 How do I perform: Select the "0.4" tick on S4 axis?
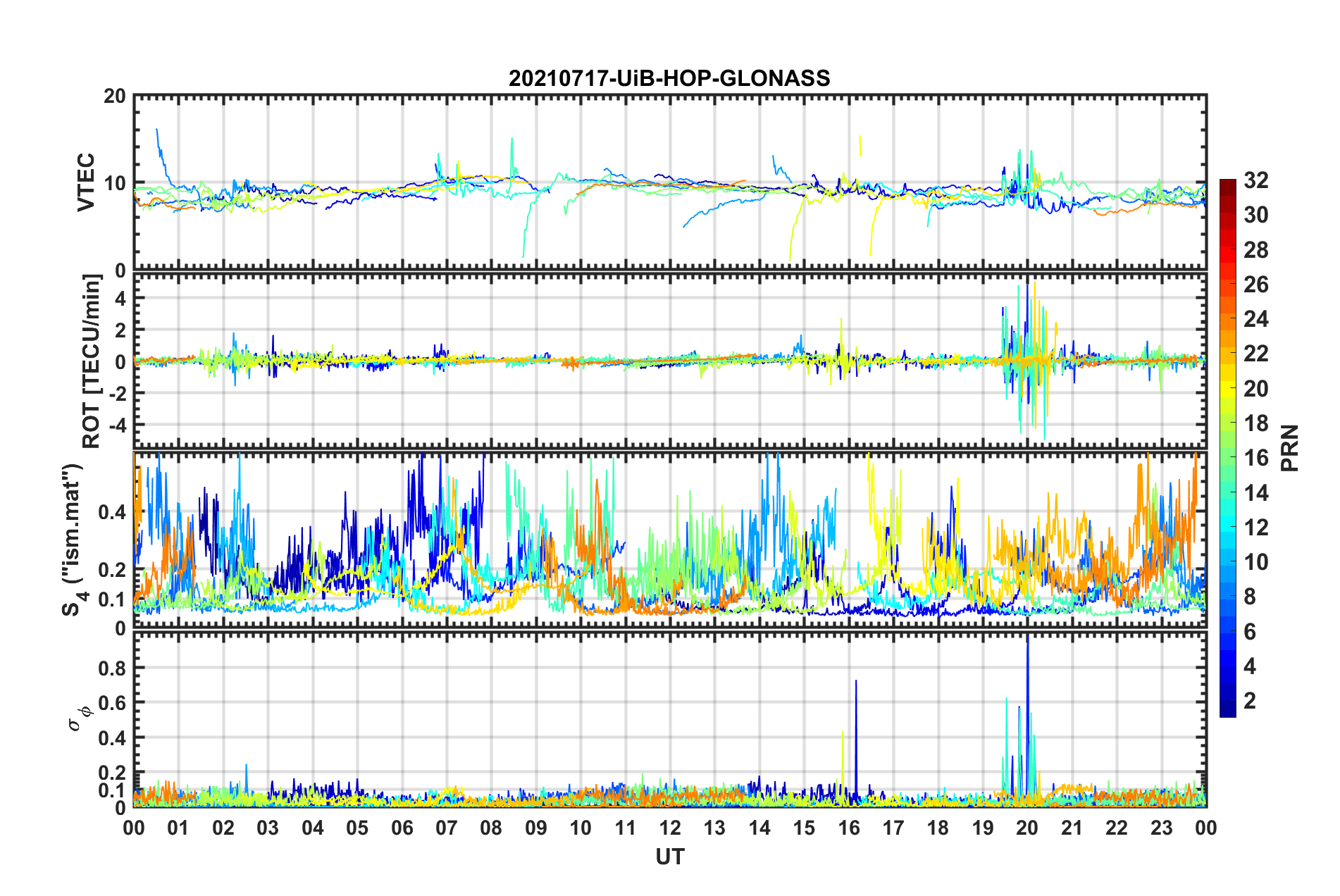tap(112, 512)
